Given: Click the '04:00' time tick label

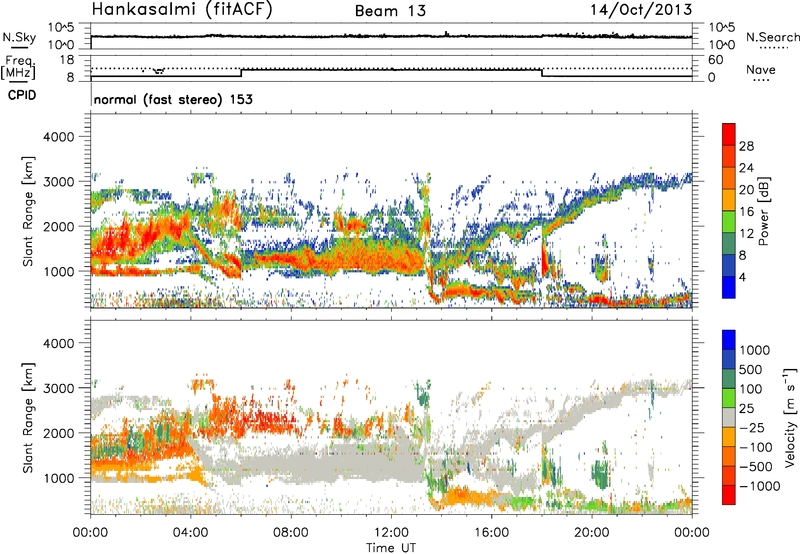Looking at the screenshot, I should (191, 533).
